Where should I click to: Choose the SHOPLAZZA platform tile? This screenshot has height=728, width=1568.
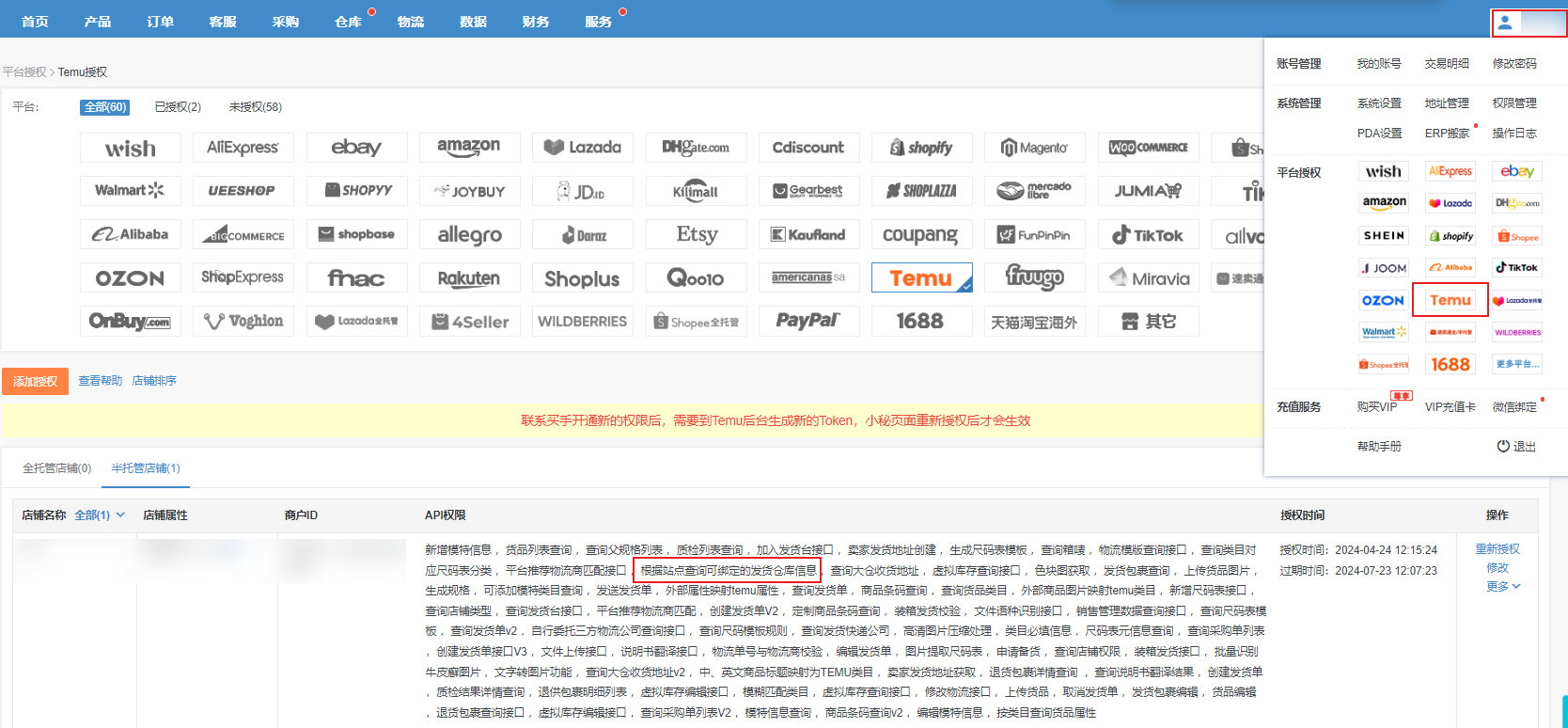coord(921,191)
